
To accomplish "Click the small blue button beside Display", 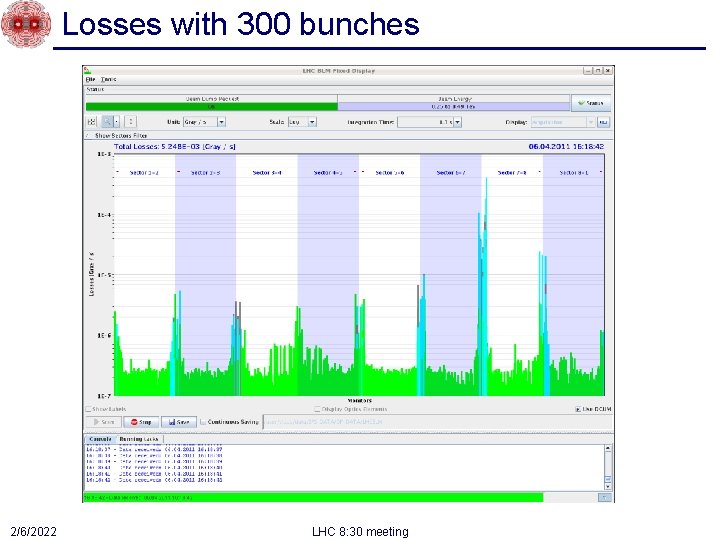I will tap(603, 122).
